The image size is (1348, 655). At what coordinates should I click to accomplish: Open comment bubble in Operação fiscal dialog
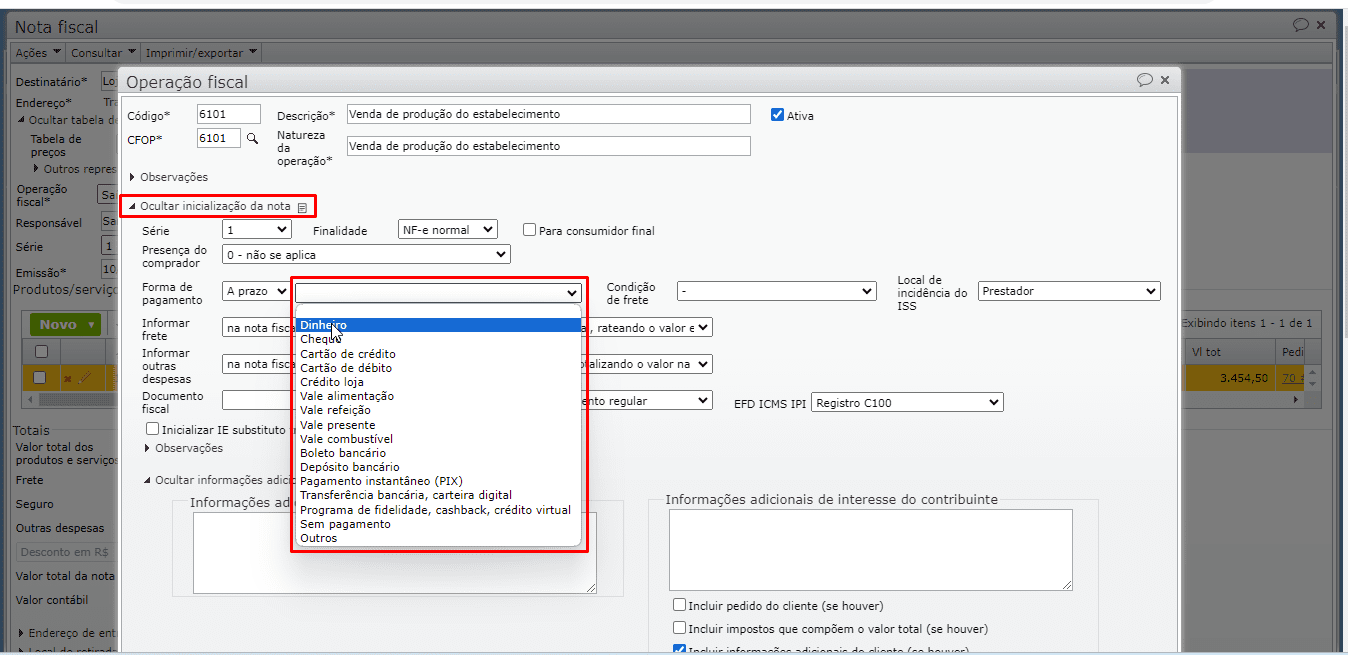pyautogui.click(x=1145, y=80)
